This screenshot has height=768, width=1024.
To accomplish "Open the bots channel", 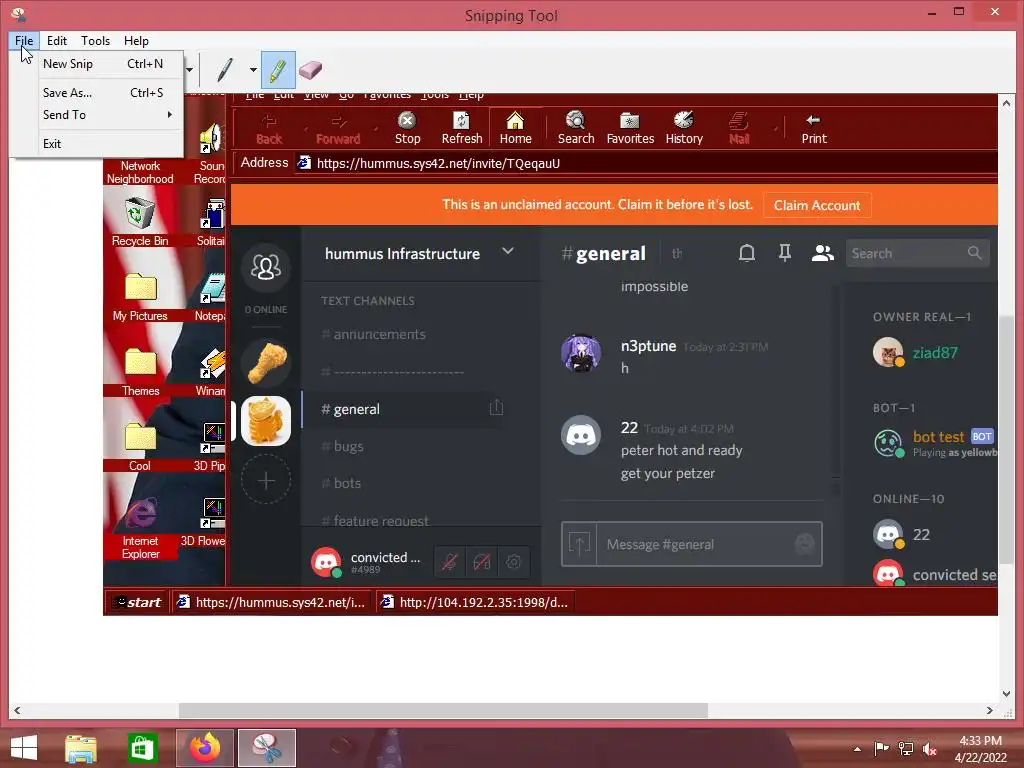I will point(342,483).
